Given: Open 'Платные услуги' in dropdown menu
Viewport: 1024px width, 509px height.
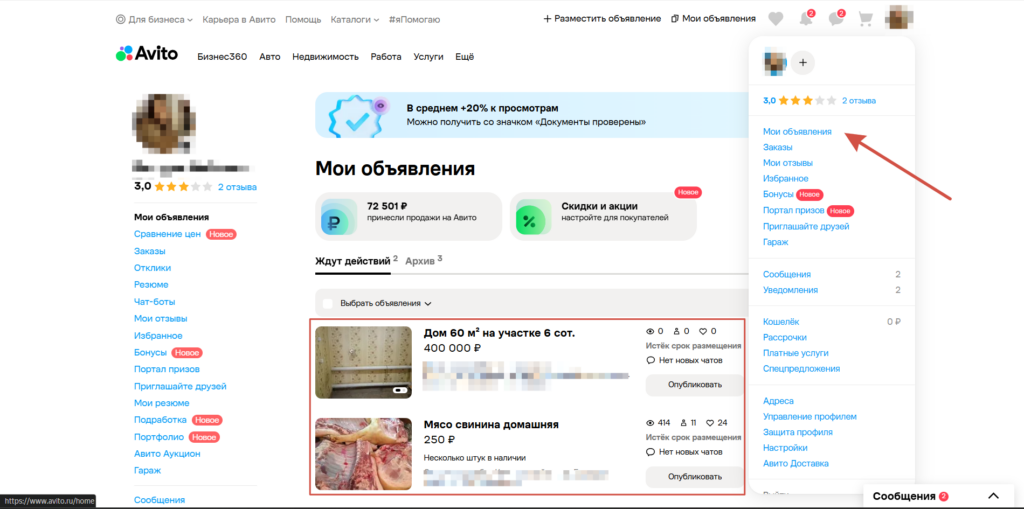Looking at the screenshot, I should [x=795, y=353].
